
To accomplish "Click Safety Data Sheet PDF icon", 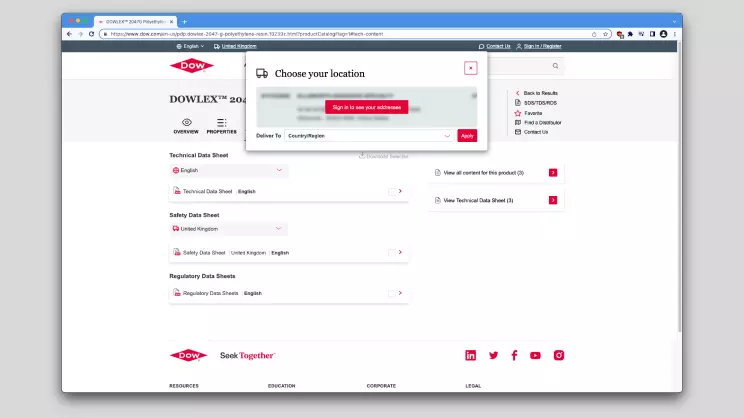I will [x=177, y=252].
